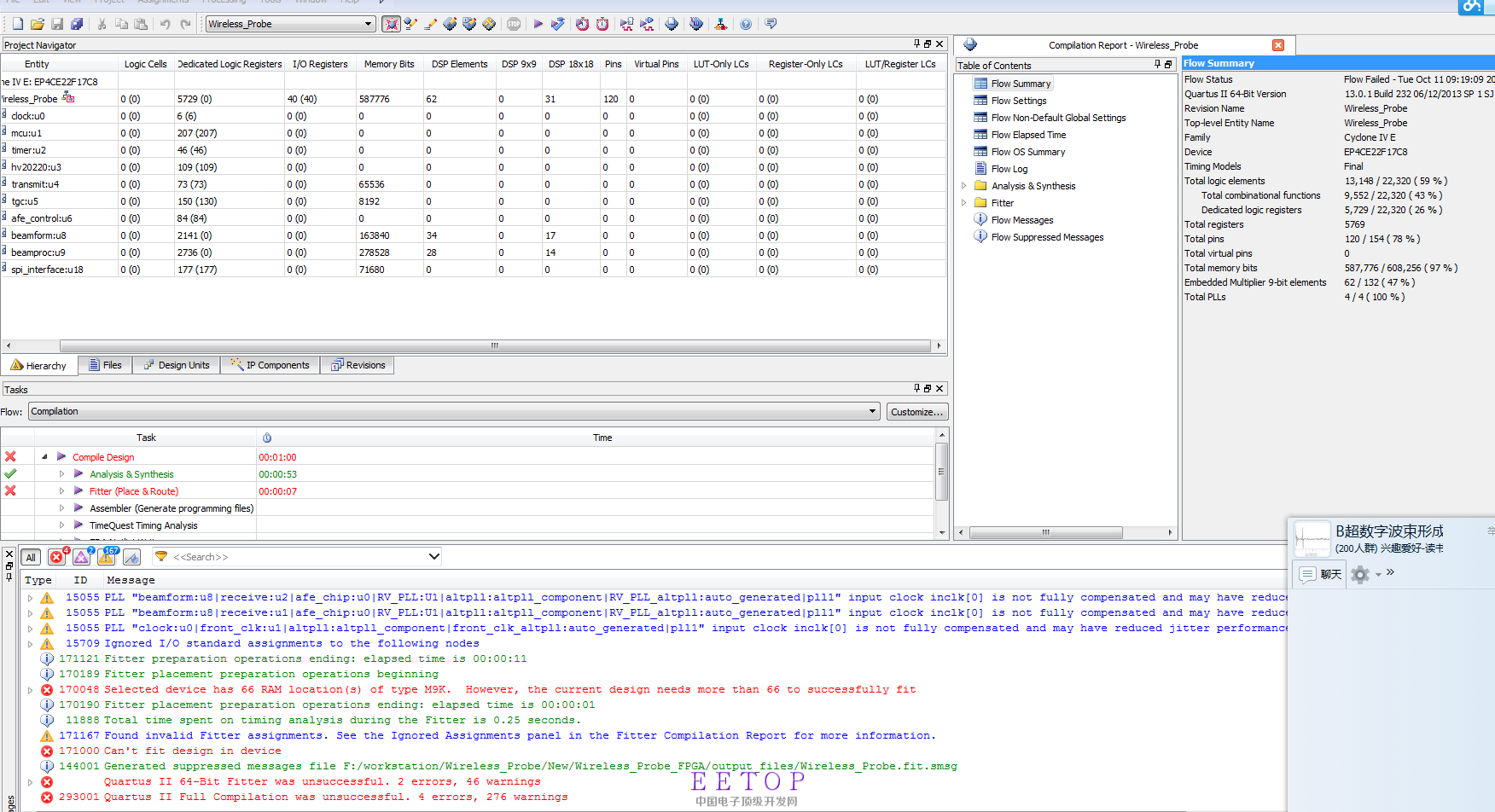The width and height of the screenshot is (1495, 812).
Task: Click the Customize... button
Action: [916, 412]
